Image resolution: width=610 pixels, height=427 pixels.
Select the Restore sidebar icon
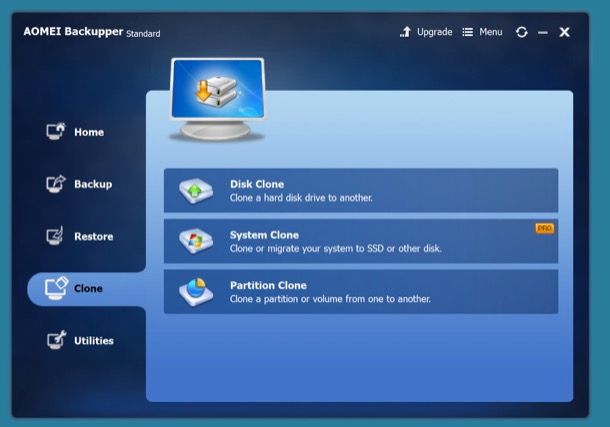55,236
